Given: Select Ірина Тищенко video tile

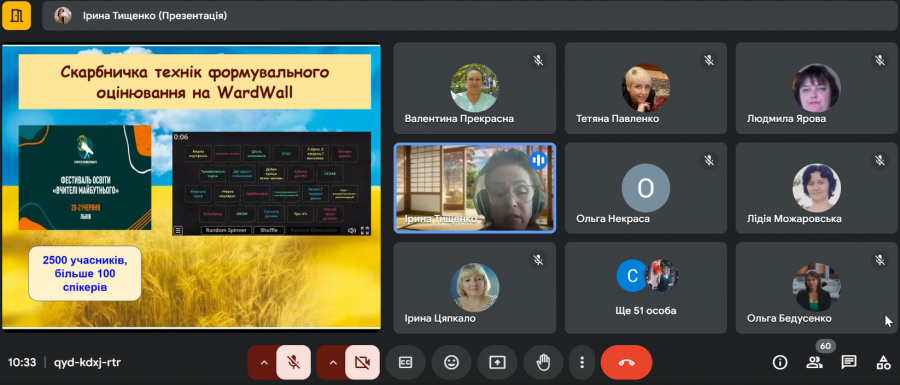Looking at the screenshot, I should [475, 188].
